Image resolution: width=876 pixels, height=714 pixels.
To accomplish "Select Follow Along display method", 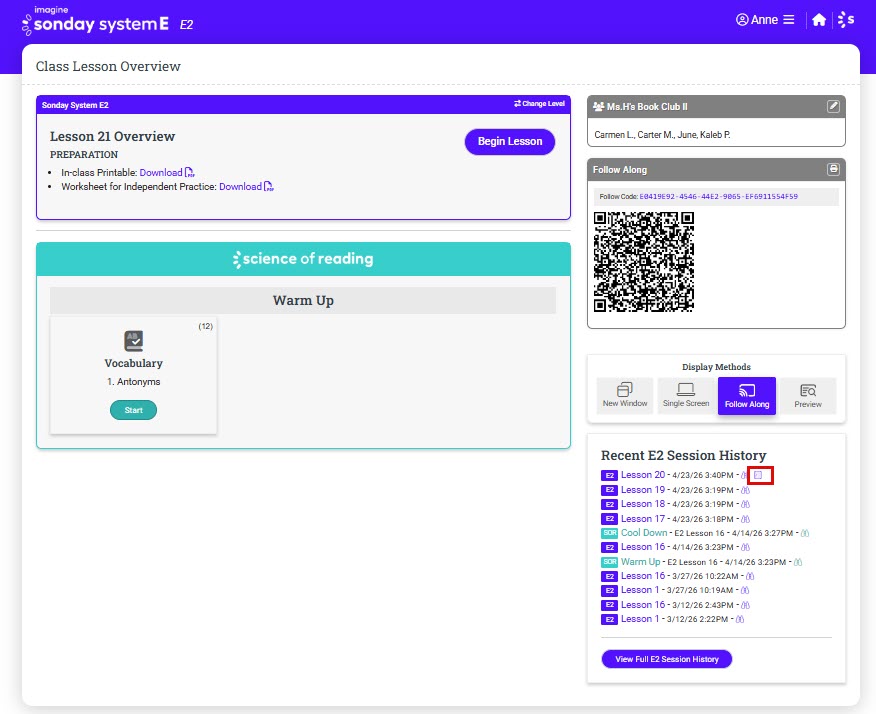I will point(746,396).
